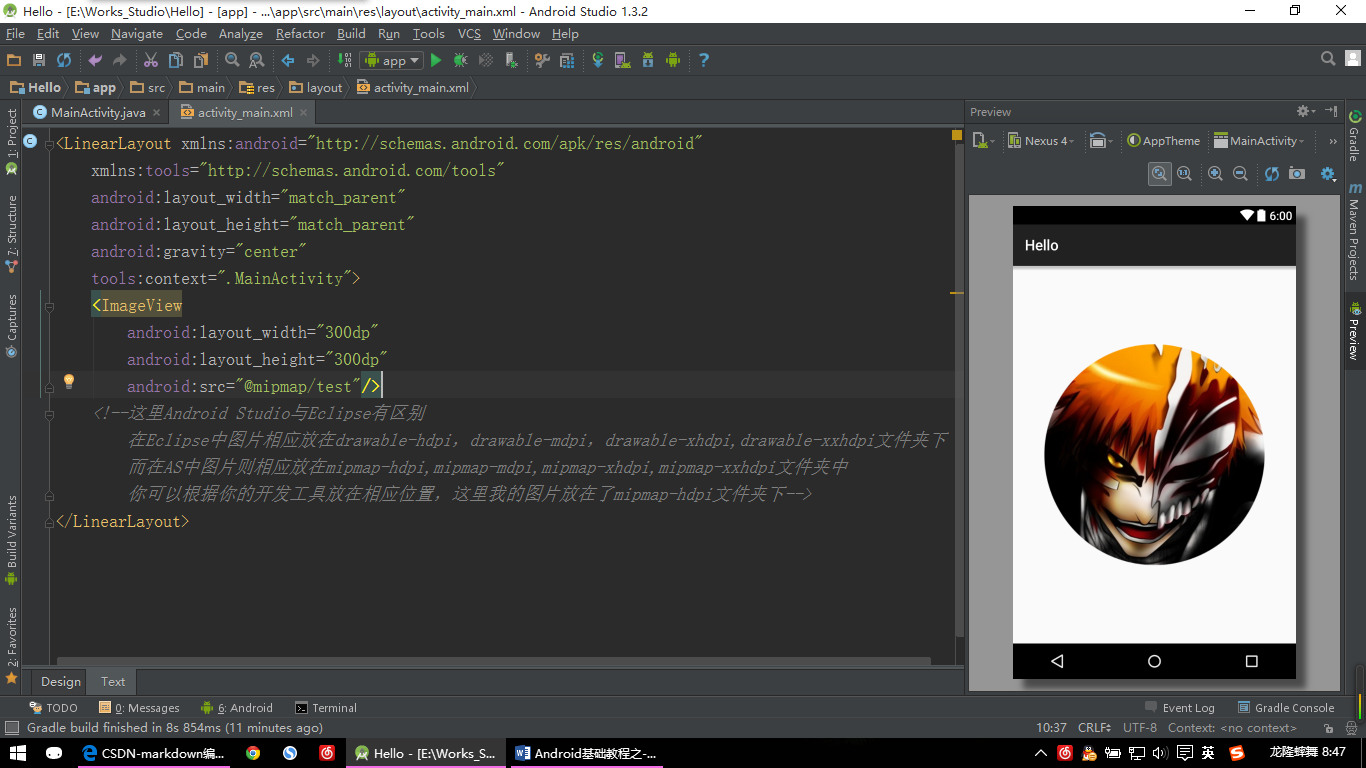Switch to the Design editor tab

pyautogui.click(x=61, y=681)
